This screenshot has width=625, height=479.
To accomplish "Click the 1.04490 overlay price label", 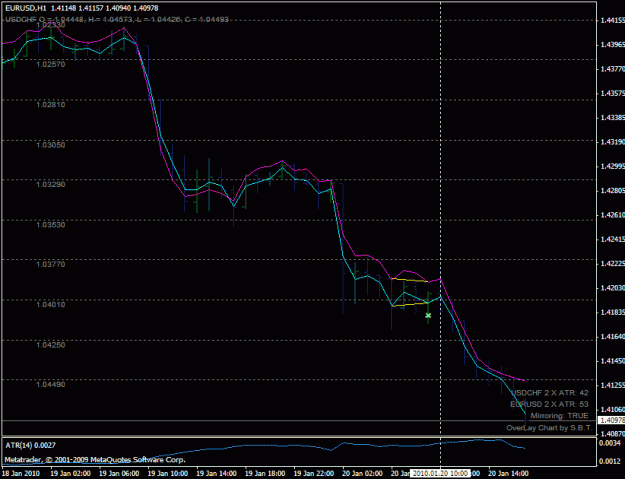I will (x=51, y=385).
